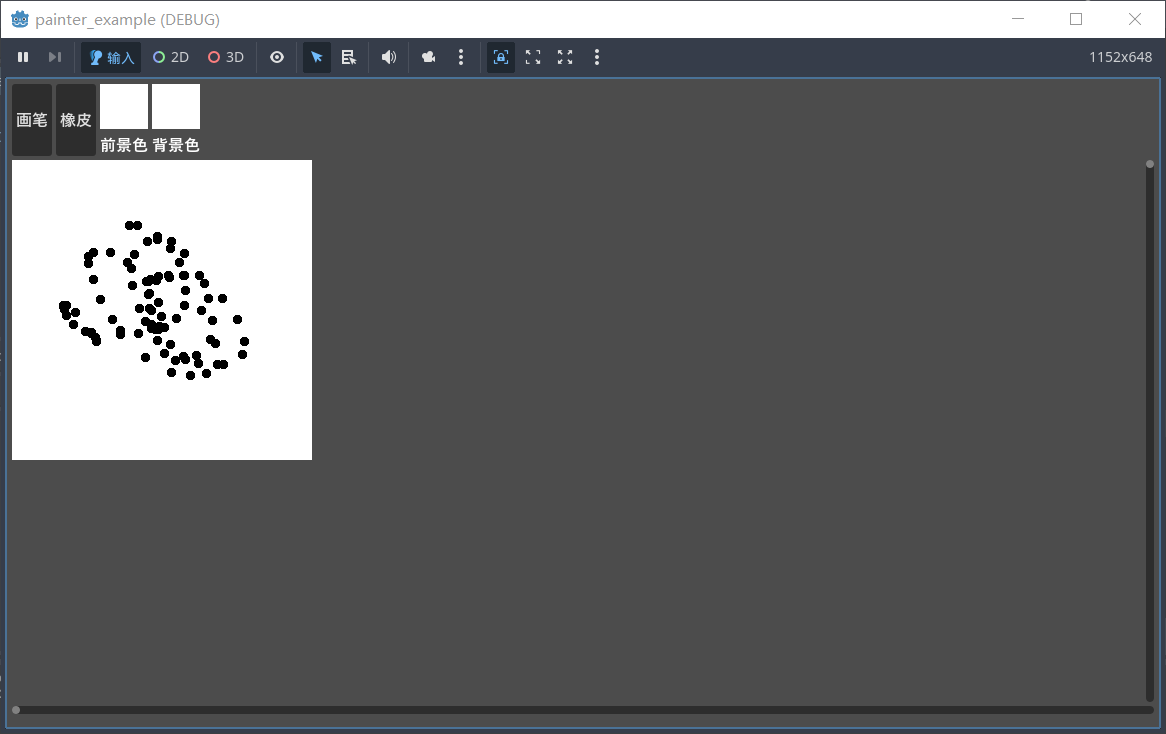
Task: Open camera options three-dot menu
Action: [x=461, y=57]
